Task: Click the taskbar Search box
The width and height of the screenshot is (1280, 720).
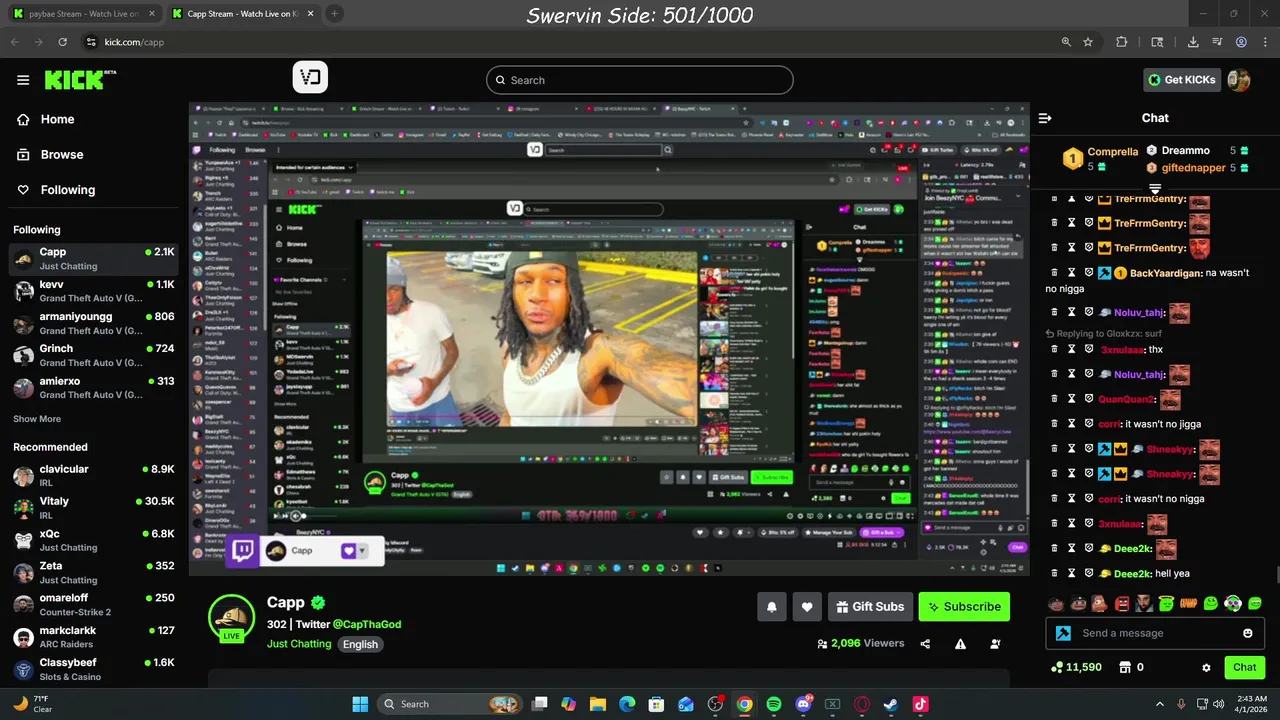Action: (450, 704)
